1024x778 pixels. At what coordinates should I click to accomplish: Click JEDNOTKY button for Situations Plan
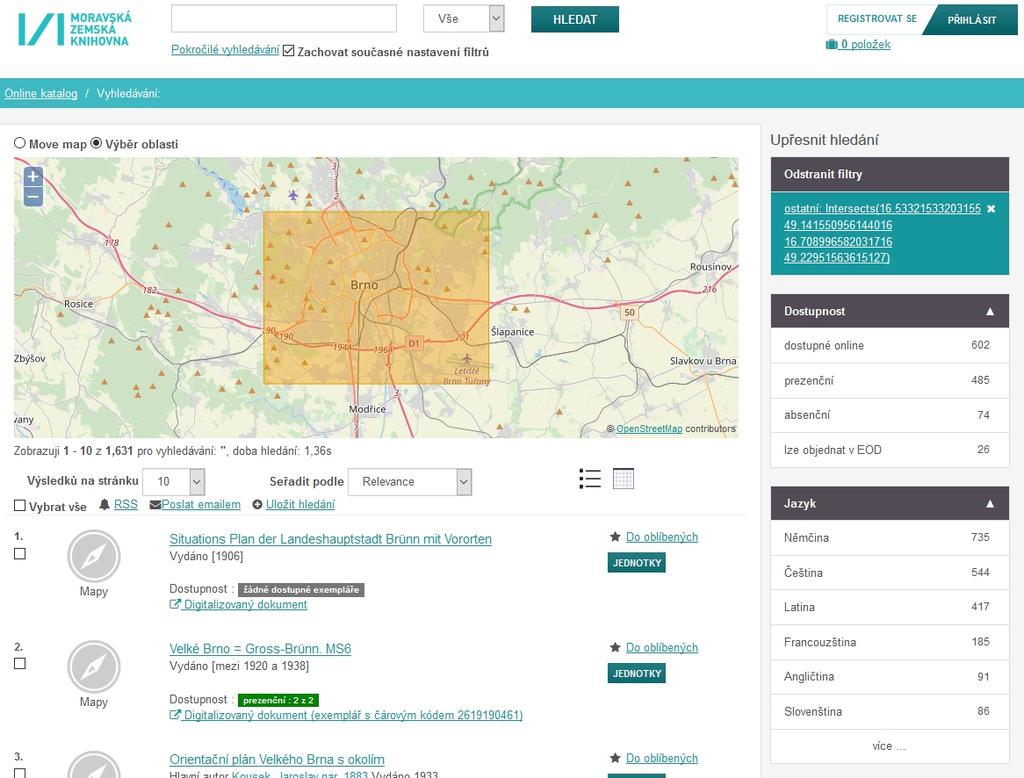(x=637, y=562)
